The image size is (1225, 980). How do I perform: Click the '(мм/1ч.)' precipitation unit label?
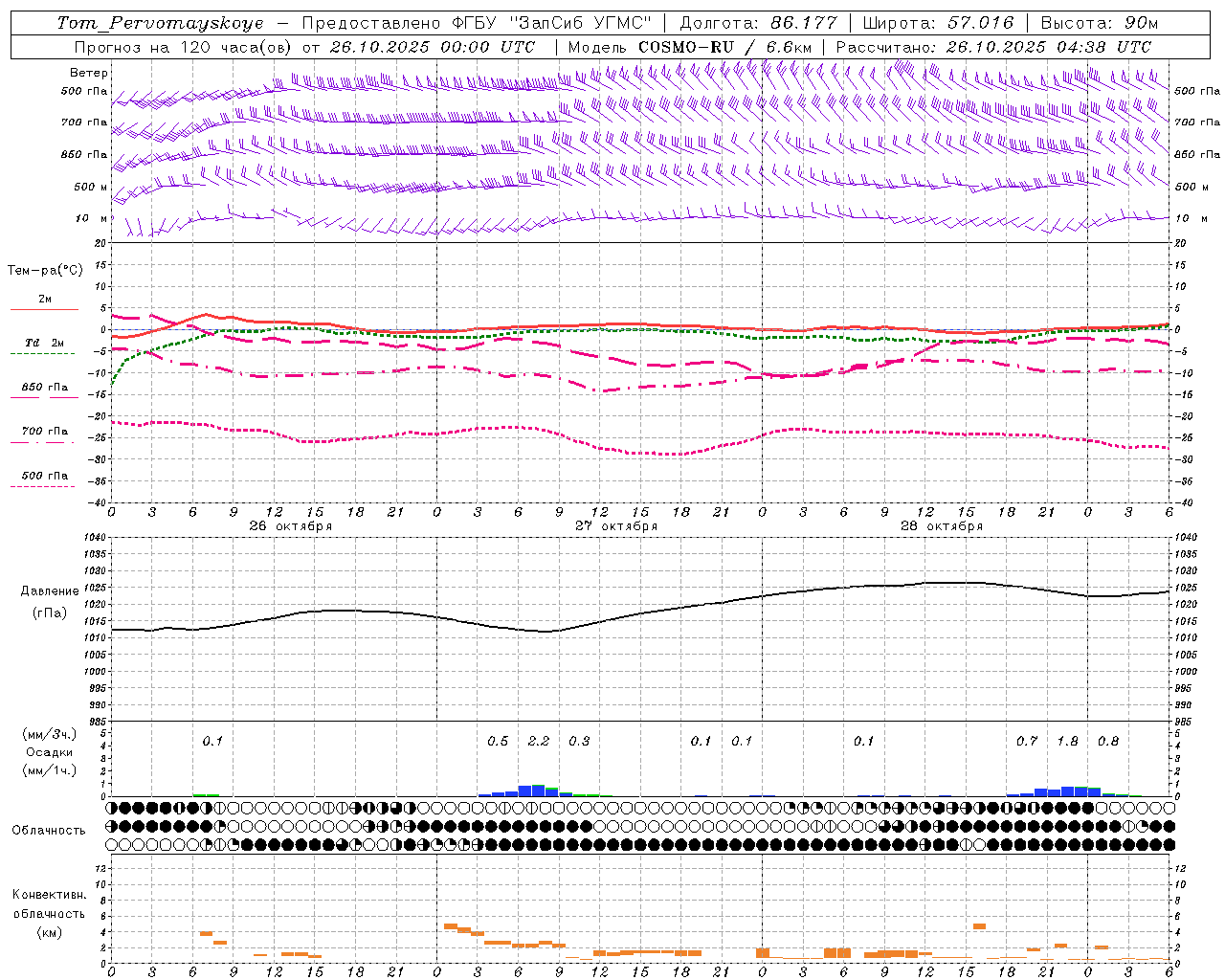pos(50,770)
